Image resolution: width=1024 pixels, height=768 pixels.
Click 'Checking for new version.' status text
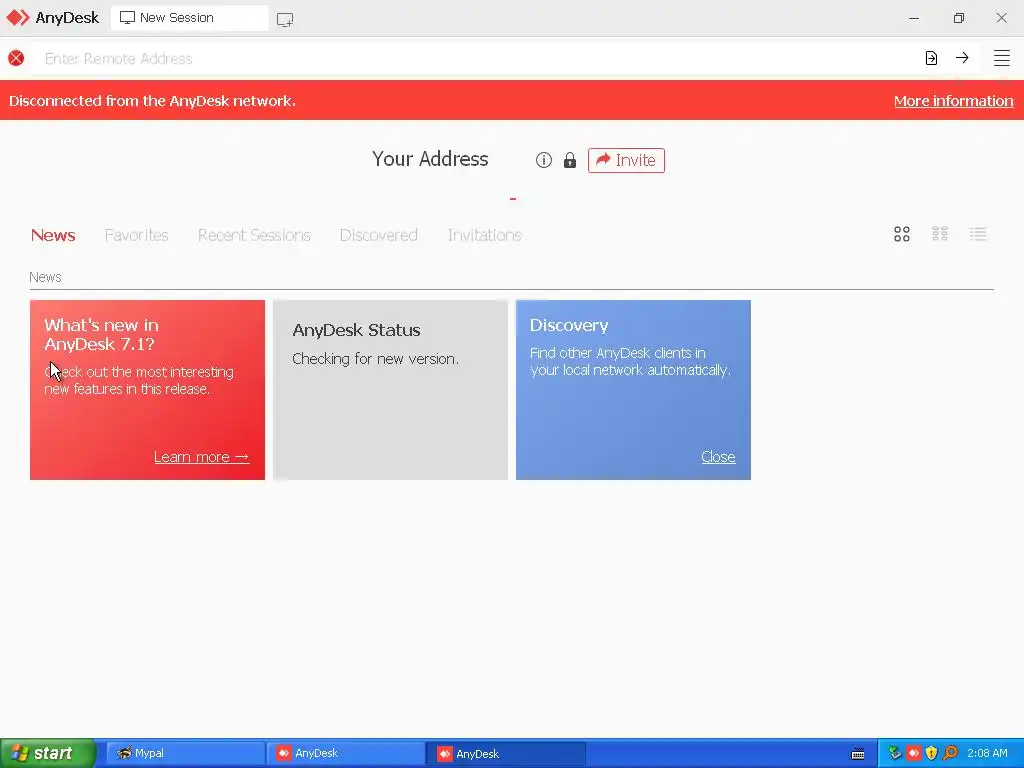[x=376, y=359]
